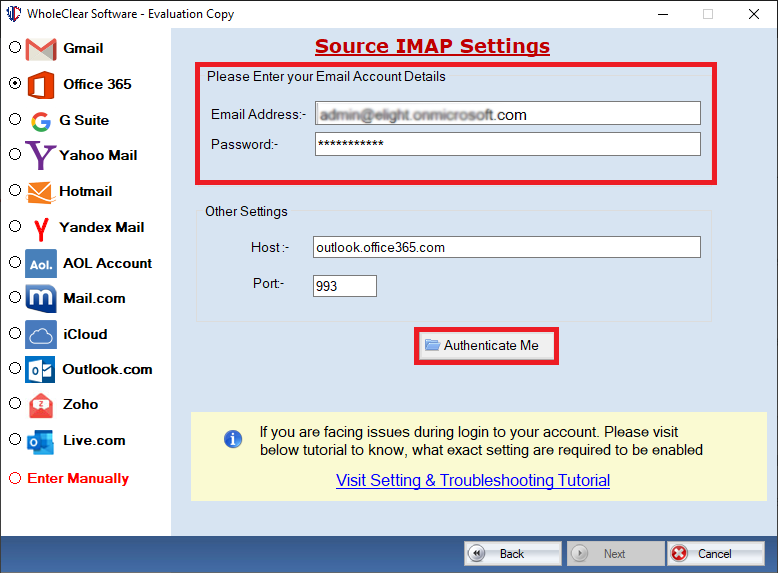Viewport: 778px width, 573px height.
Task: Click the Gmail envelope icon
Action: tap(41, 49)
